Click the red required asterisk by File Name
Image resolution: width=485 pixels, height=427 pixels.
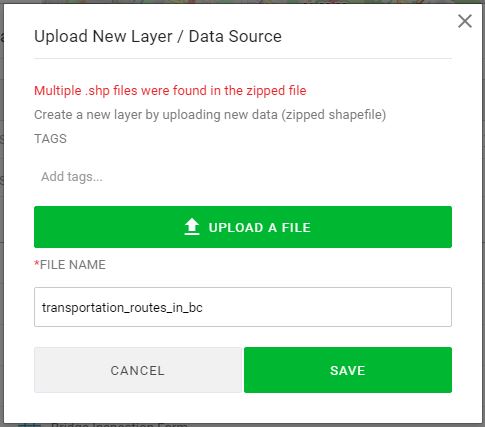pos(37,264)
